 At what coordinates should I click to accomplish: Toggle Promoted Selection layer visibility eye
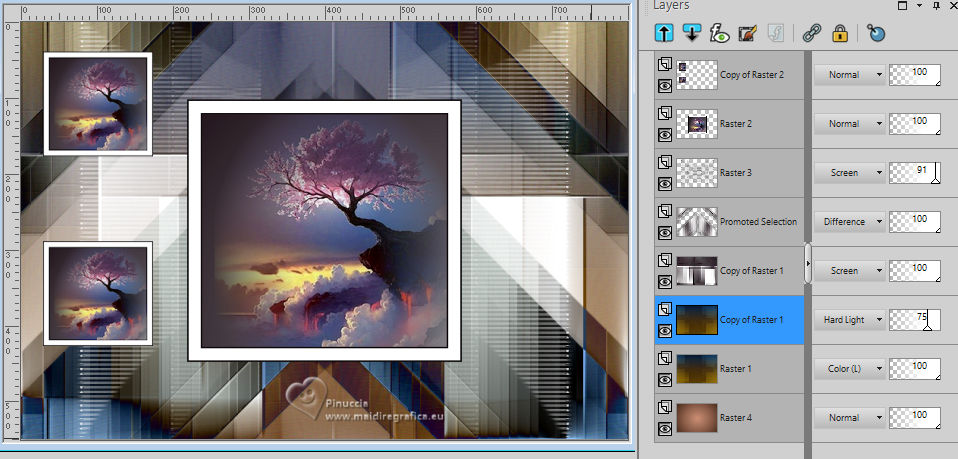point(665,232)
